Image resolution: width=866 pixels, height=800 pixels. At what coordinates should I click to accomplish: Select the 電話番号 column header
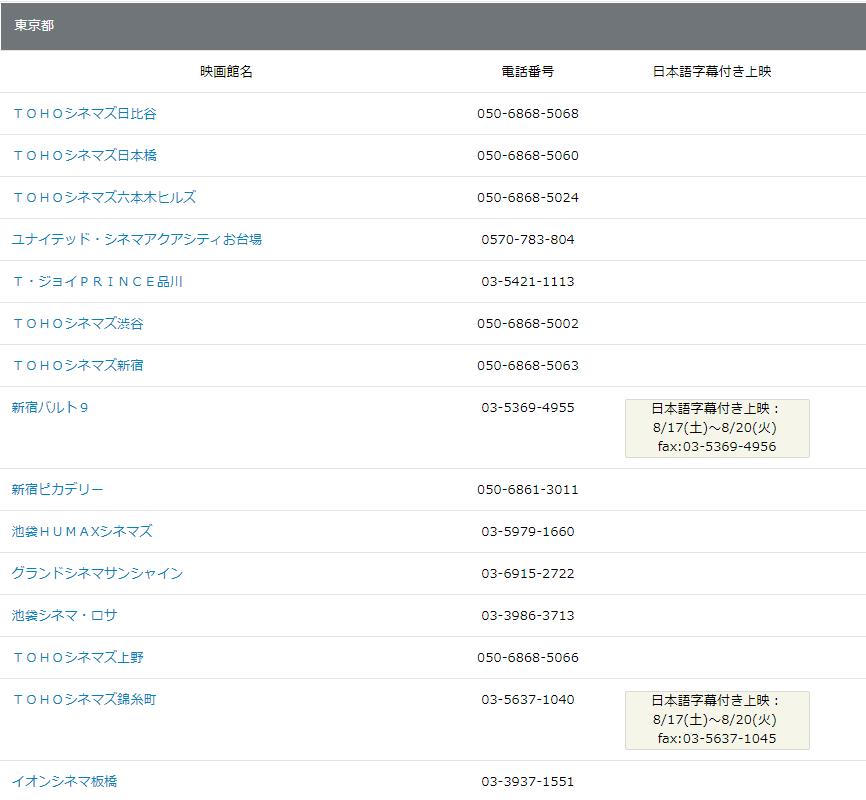click(527, 71)
